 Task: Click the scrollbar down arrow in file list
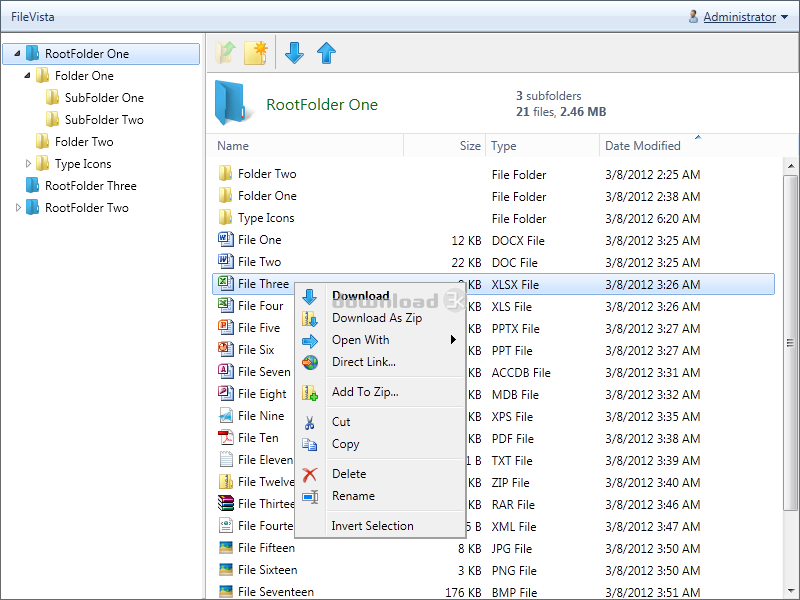[790, 592]
